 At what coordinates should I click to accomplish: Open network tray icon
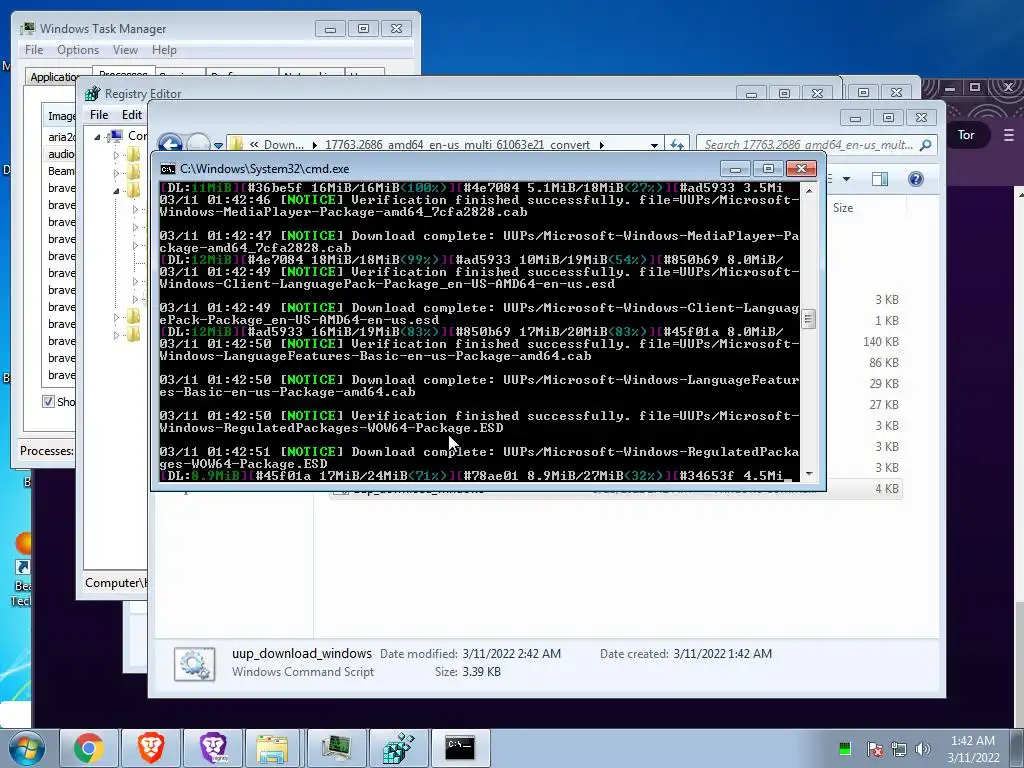899,748
